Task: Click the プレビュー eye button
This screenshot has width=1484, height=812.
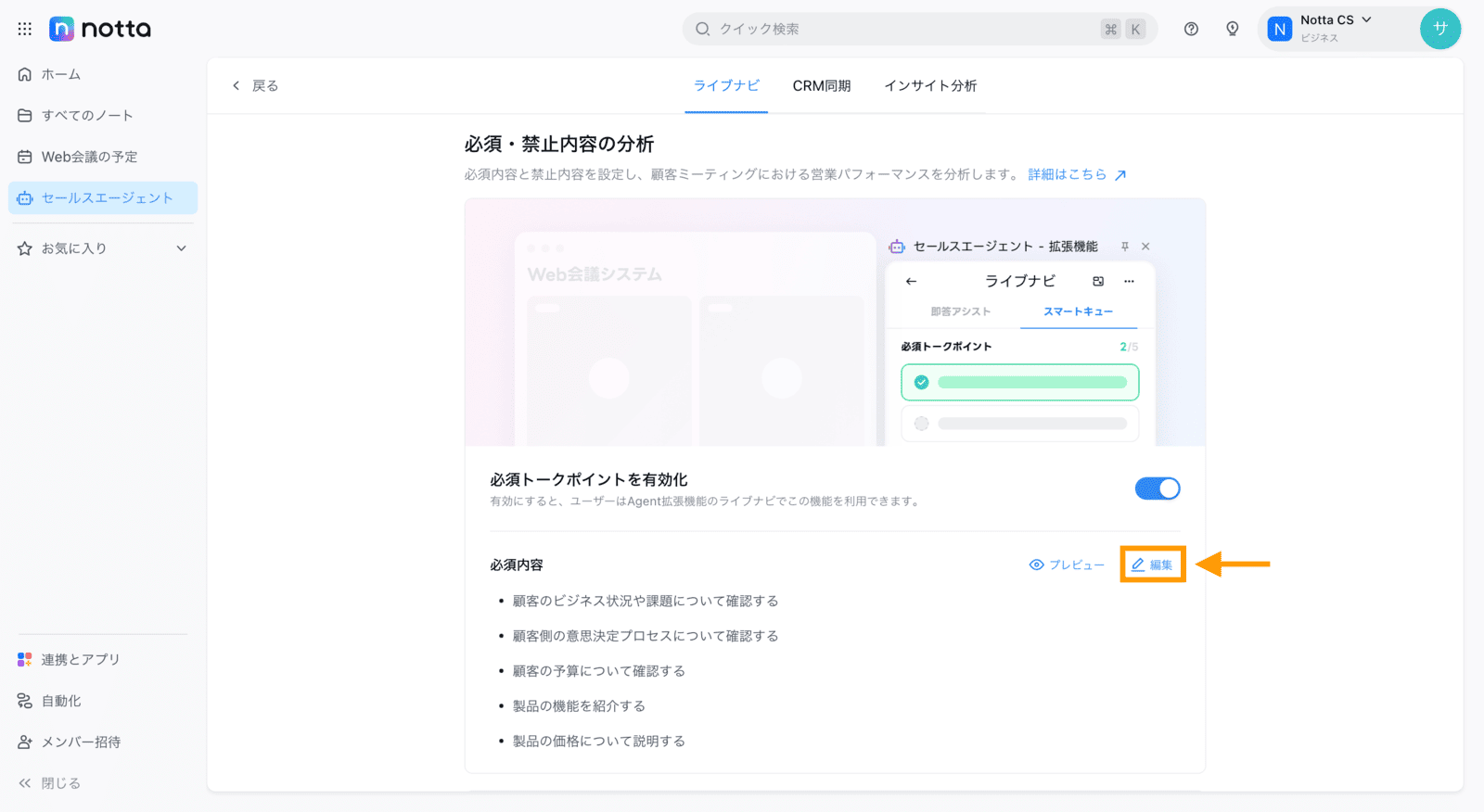Action: [x=1067, y=565]
